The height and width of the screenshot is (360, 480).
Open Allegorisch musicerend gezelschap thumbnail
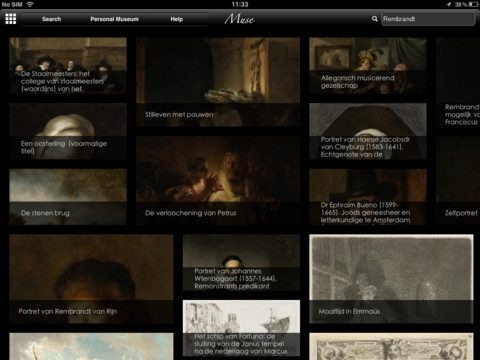click(368, 65)
